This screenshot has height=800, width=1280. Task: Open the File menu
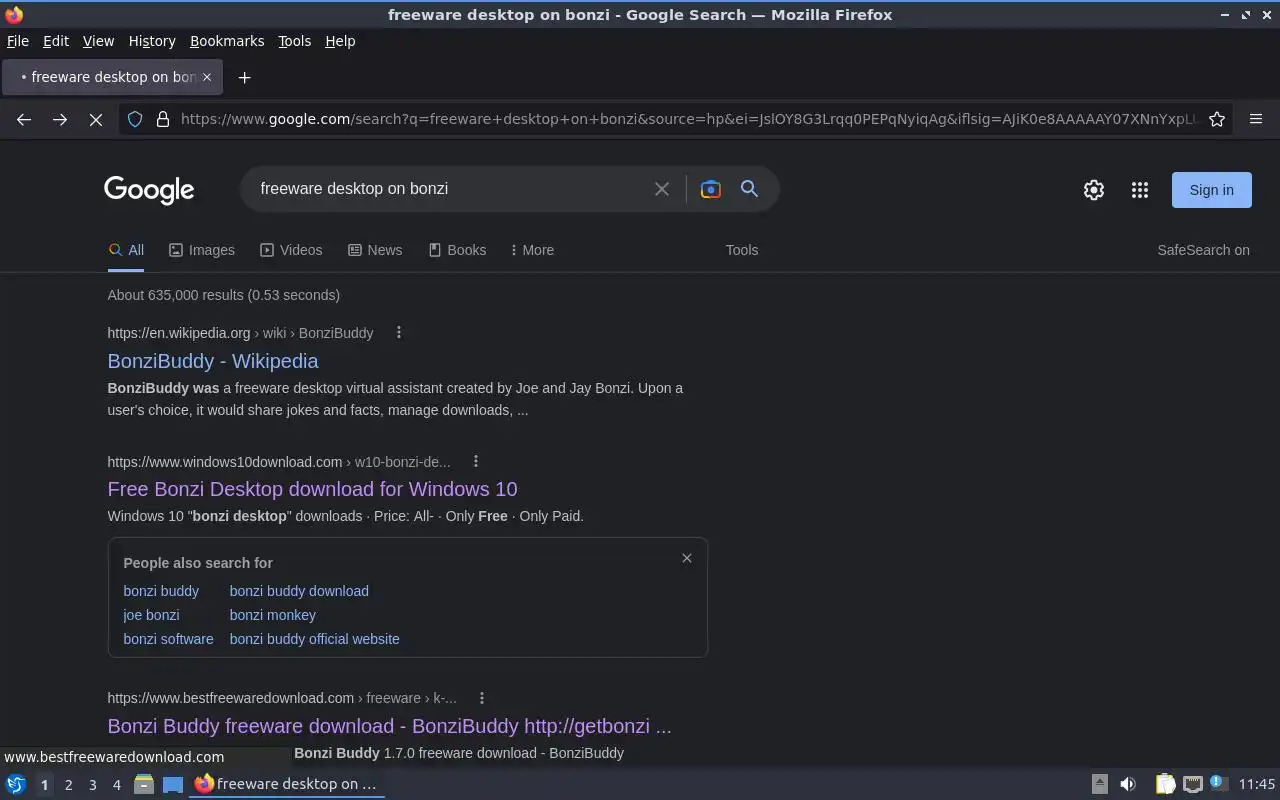tap(18, 41)
